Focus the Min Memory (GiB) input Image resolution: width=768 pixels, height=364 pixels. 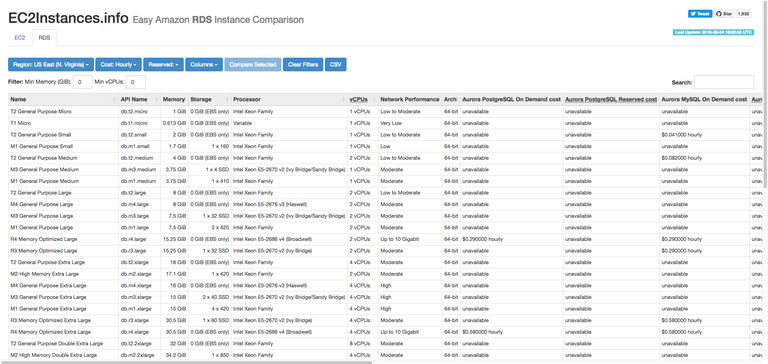pyautogui.click(x=83, y=82)
